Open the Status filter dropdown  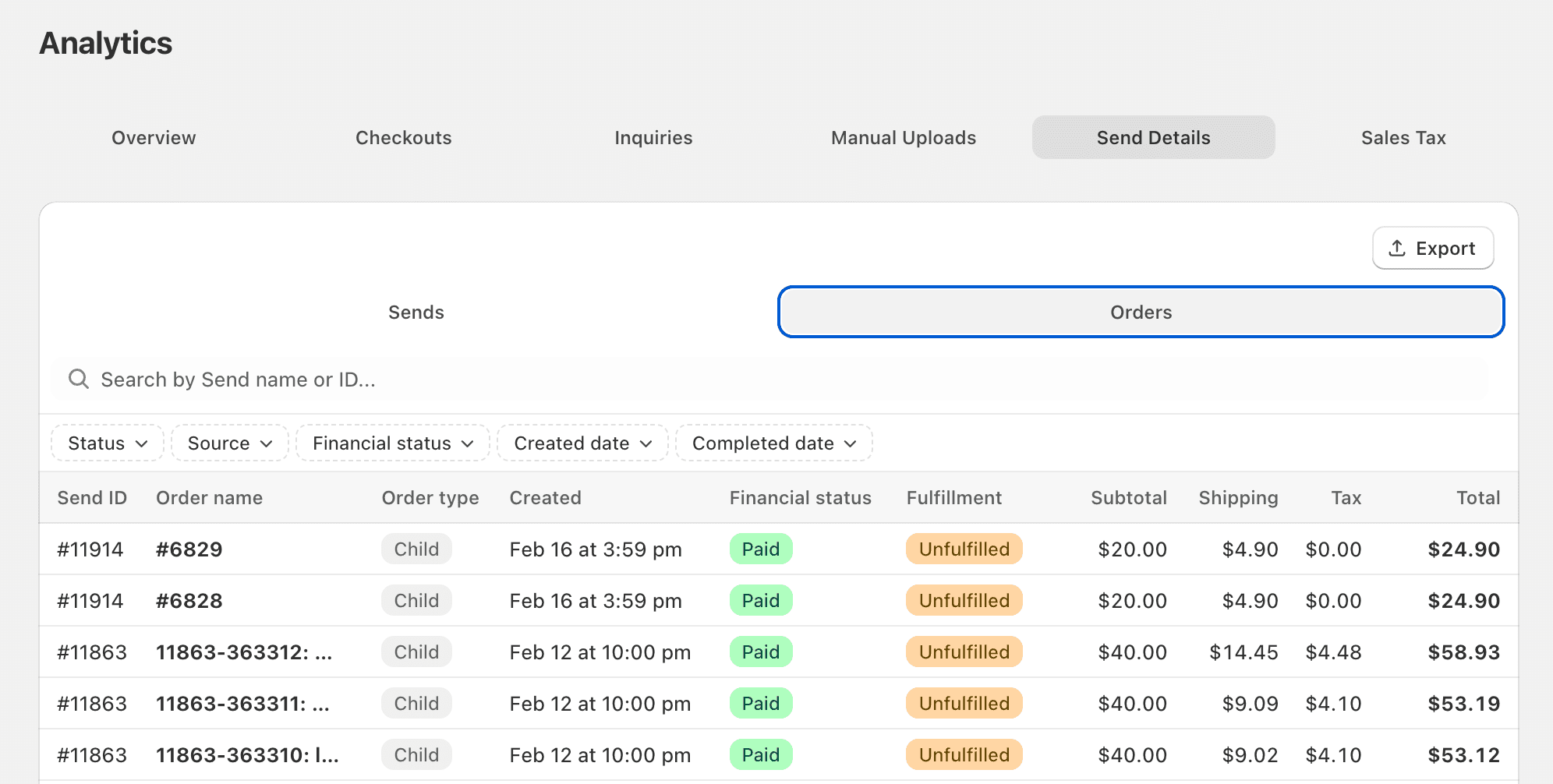108,443
